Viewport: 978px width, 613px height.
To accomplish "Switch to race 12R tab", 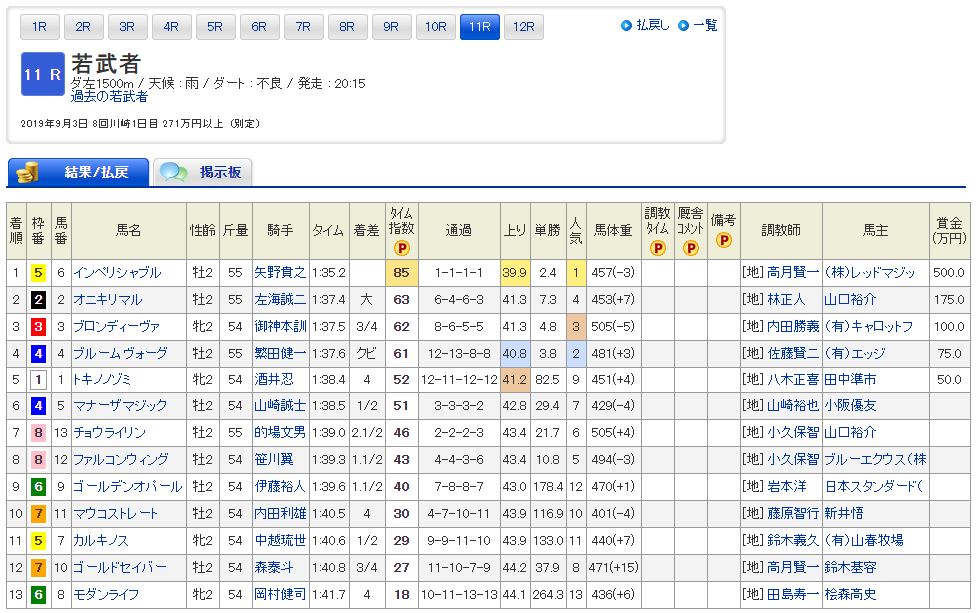I will 524,27.
